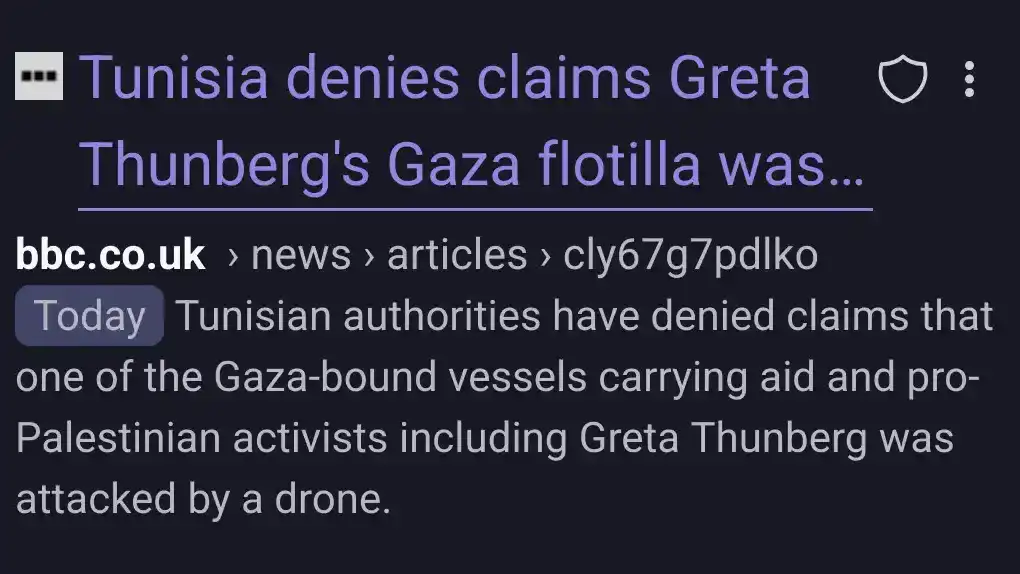Click the chevron before cly67g7pdlko
The height and width of the screenshot is (574, 1020).
(545, 257)
